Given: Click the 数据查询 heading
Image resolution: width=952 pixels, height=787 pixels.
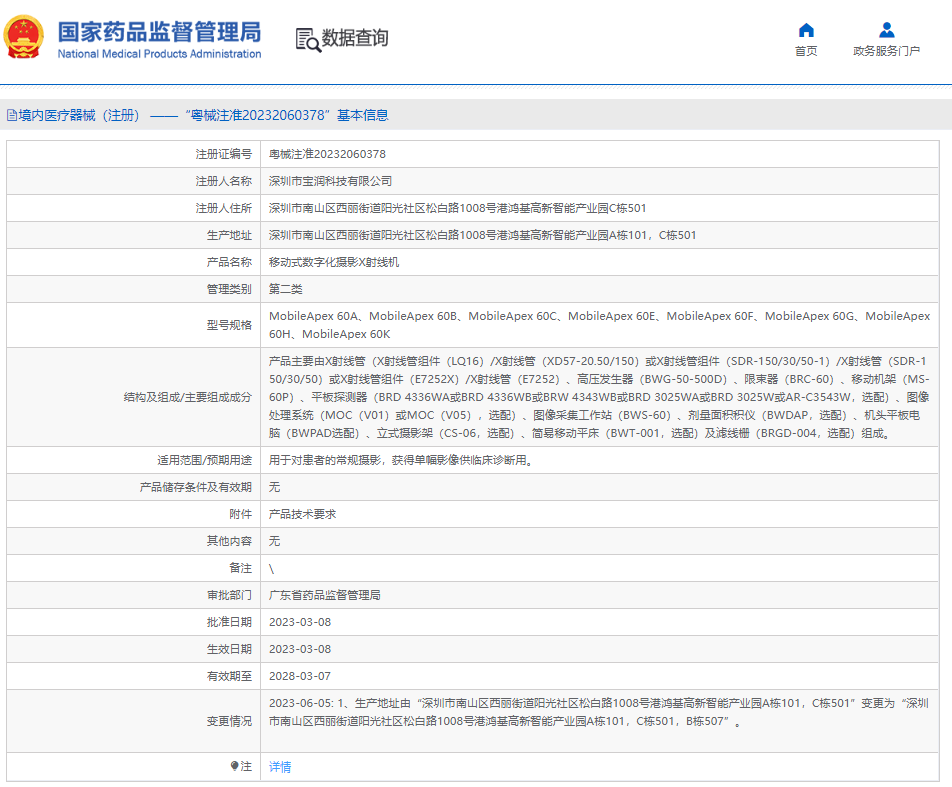Looking at the screenshot, I should click(355, 38).
